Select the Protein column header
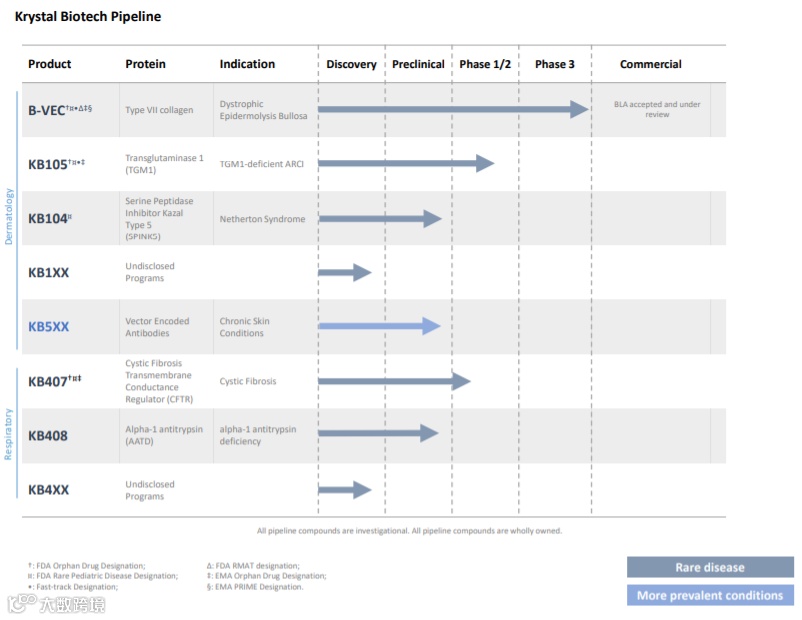802x620 pixels. pyautogui.click(x=145, y=64)
